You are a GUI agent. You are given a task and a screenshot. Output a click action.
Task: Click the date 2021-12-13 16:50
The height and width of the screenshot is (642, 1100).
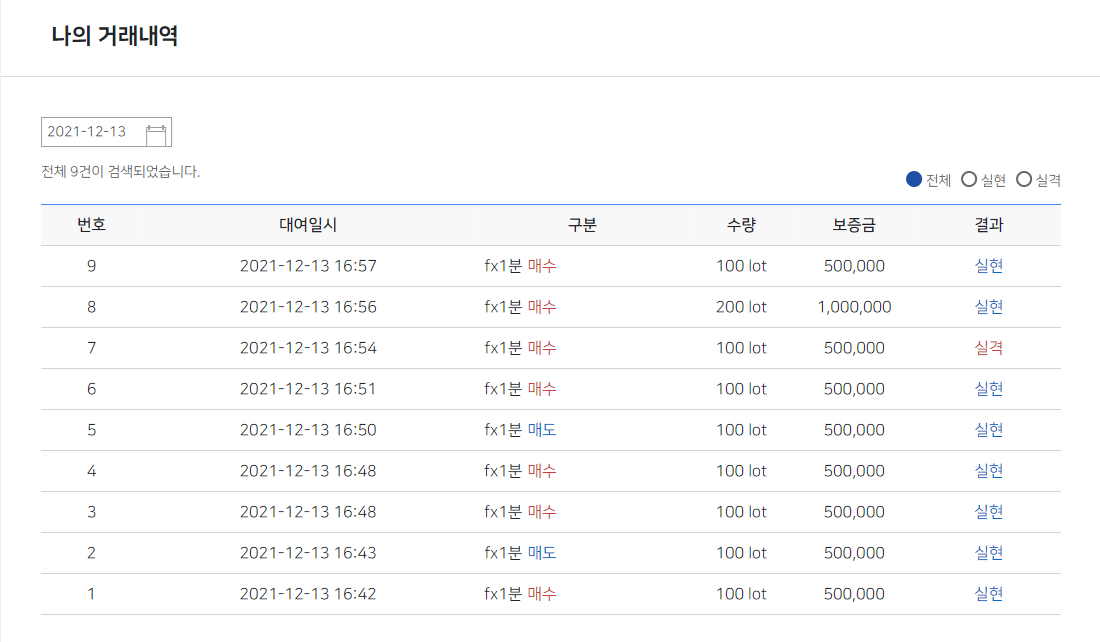[308, 430]
